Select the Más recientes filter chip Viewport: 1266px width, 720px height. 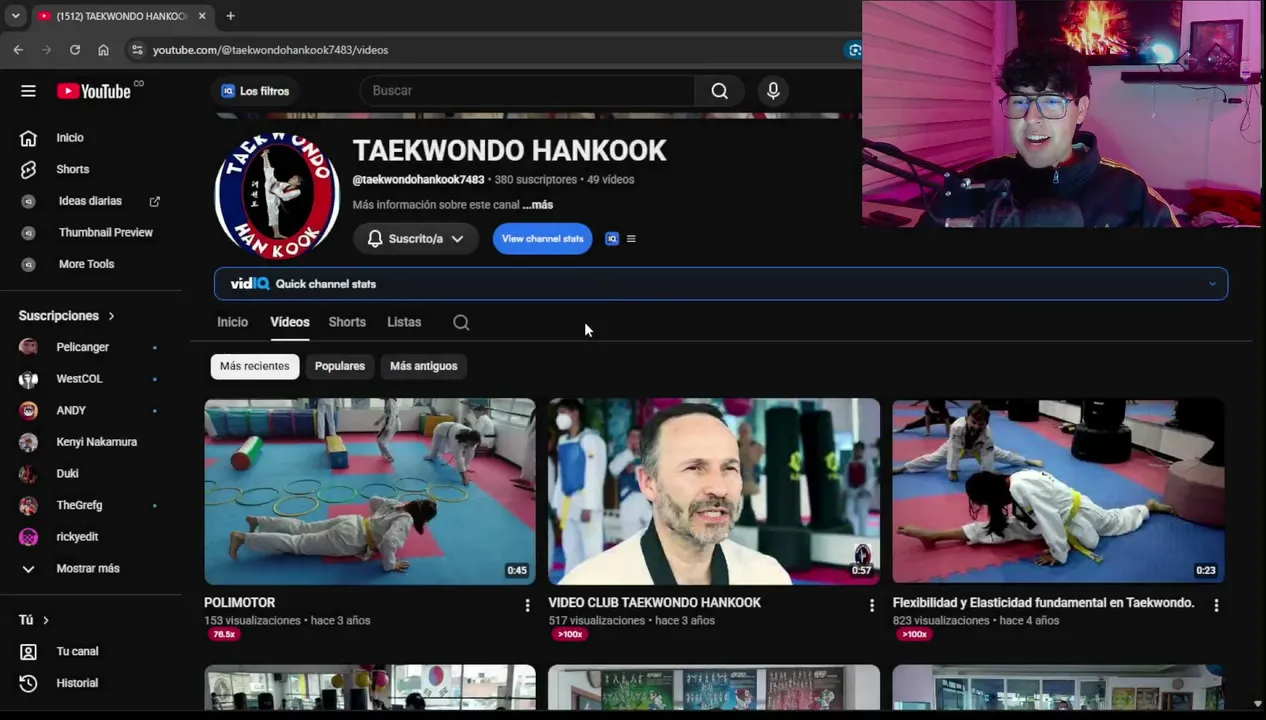[254, 366]
